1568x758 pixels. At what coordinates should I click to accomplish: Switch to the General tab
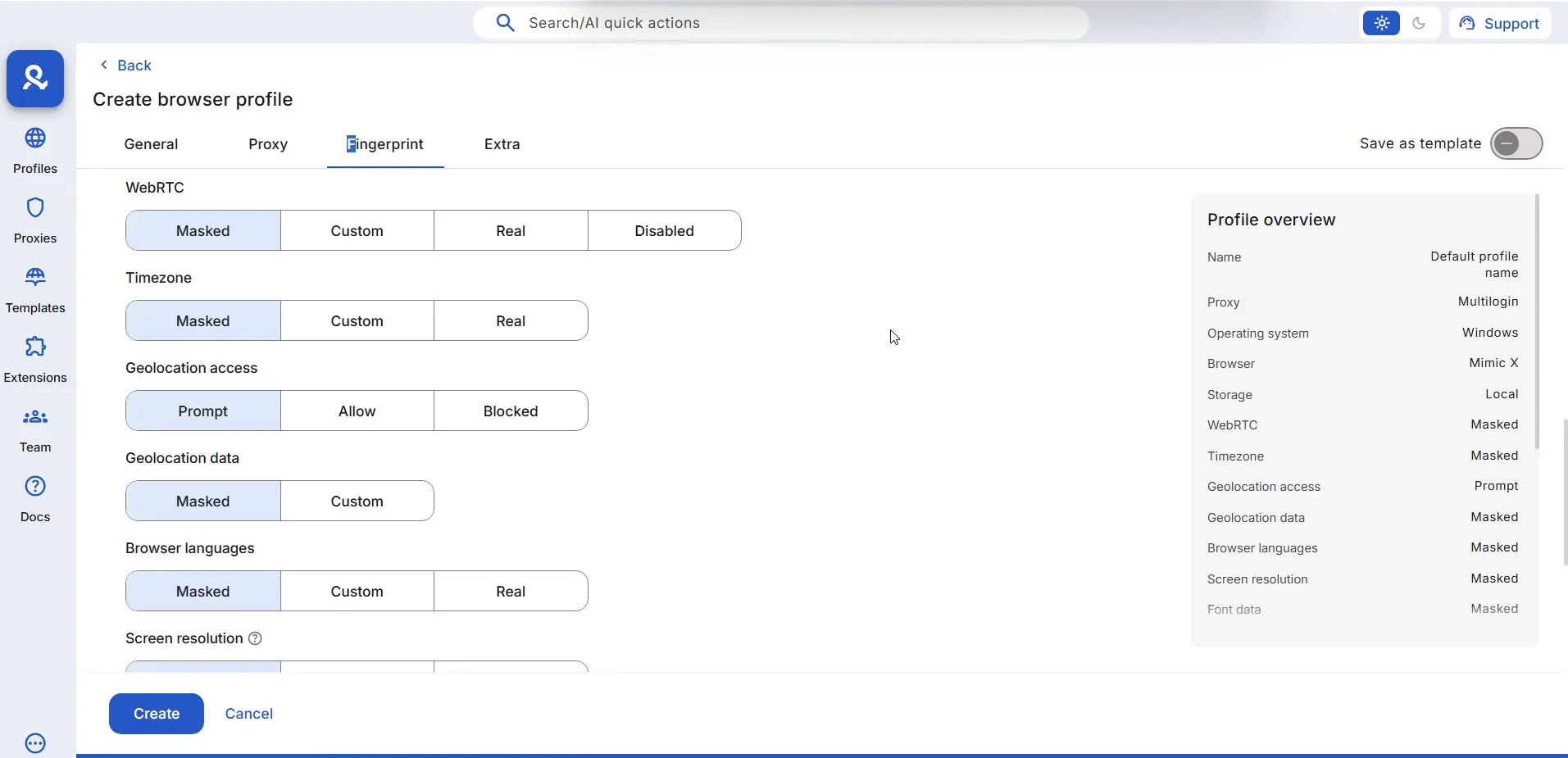pos(151,144)
